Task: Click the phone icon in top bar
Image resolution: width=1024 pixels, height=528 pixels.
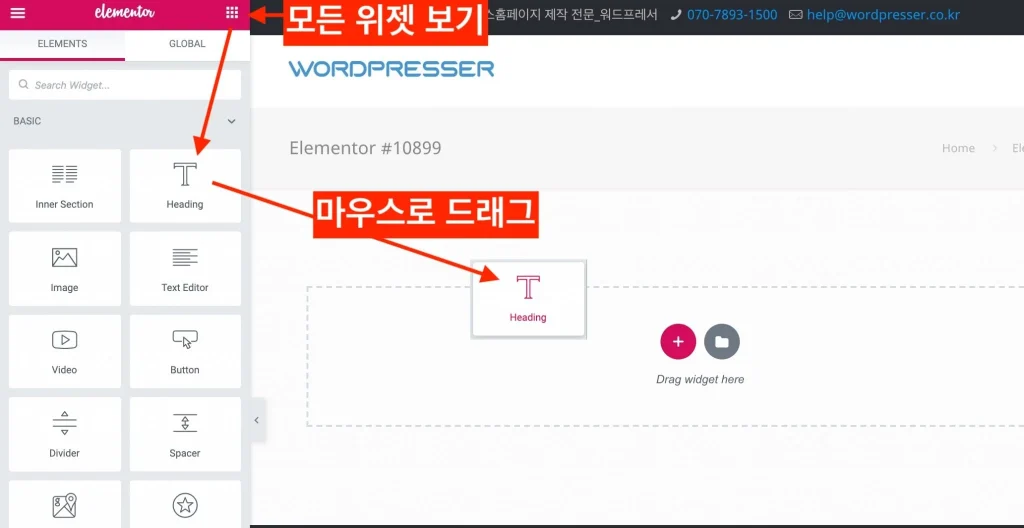Action: click(675, 14)
